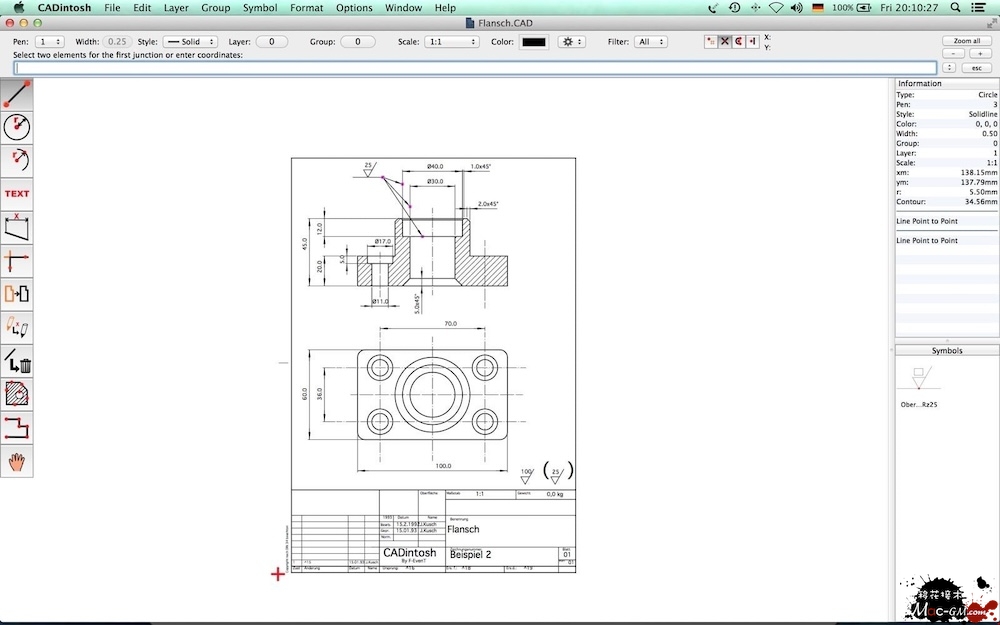
Task: Click the second Line Point to Point entry
Action: [927, 240]
